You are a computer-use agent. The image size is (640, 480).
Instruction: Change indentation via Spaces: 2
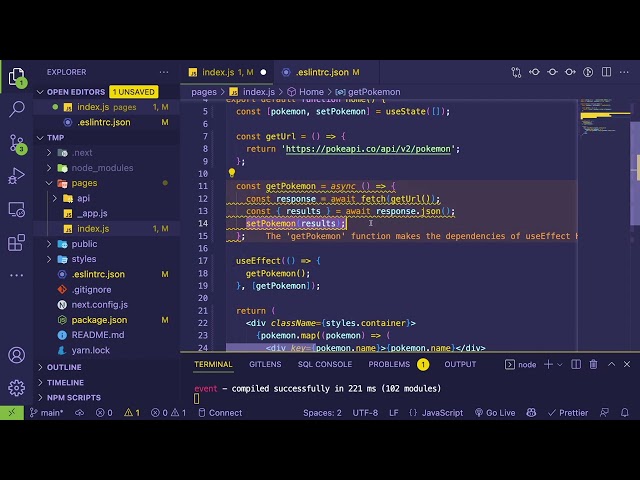pos(322,413)
